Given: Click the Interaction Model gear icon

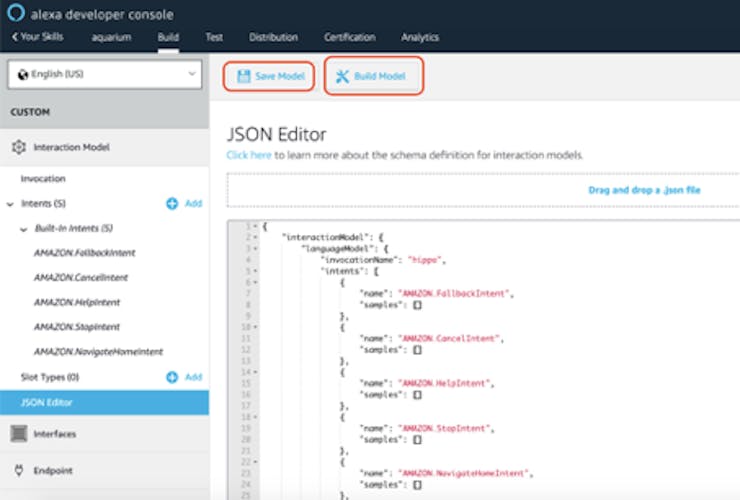Looking at the screenshot, I should [x=19, y=147].
